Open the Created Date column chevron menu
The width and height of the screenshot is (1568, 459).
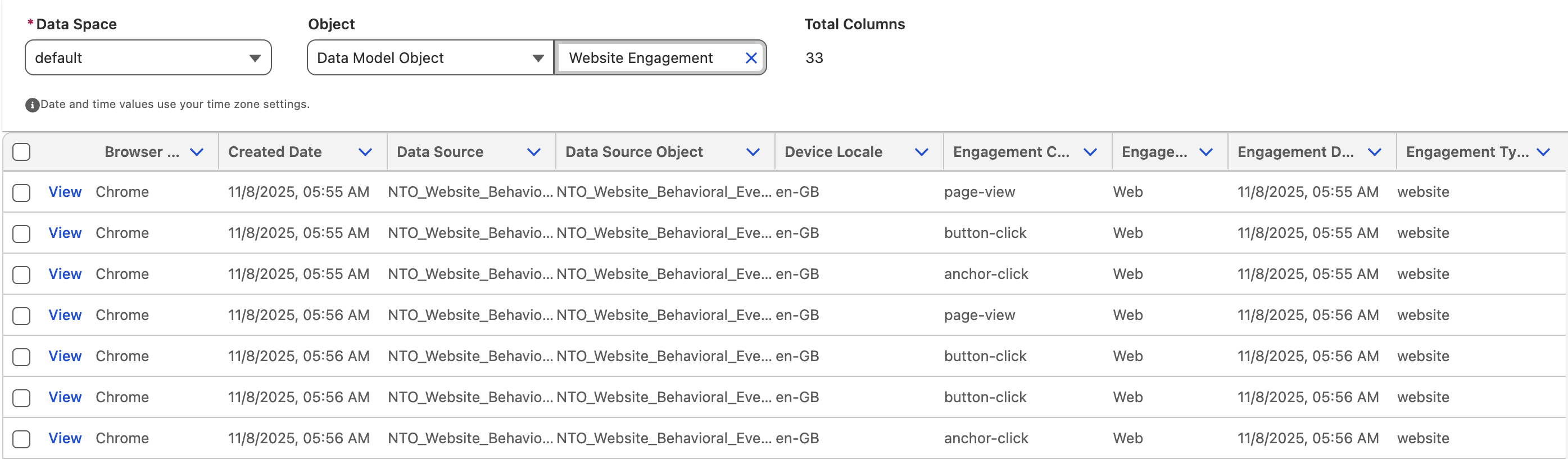[x=365, y=152]
